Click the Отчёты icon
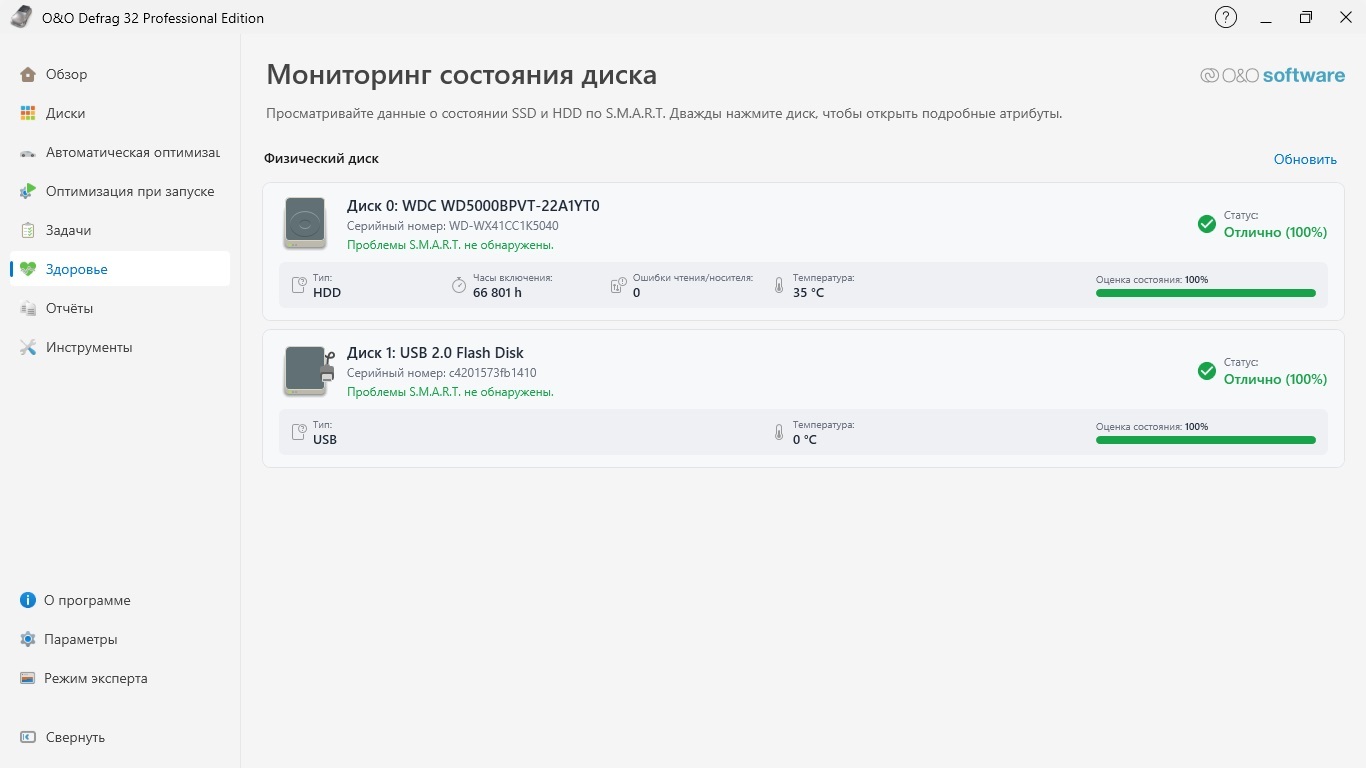The image size is (1366, 768). [28, 308]
